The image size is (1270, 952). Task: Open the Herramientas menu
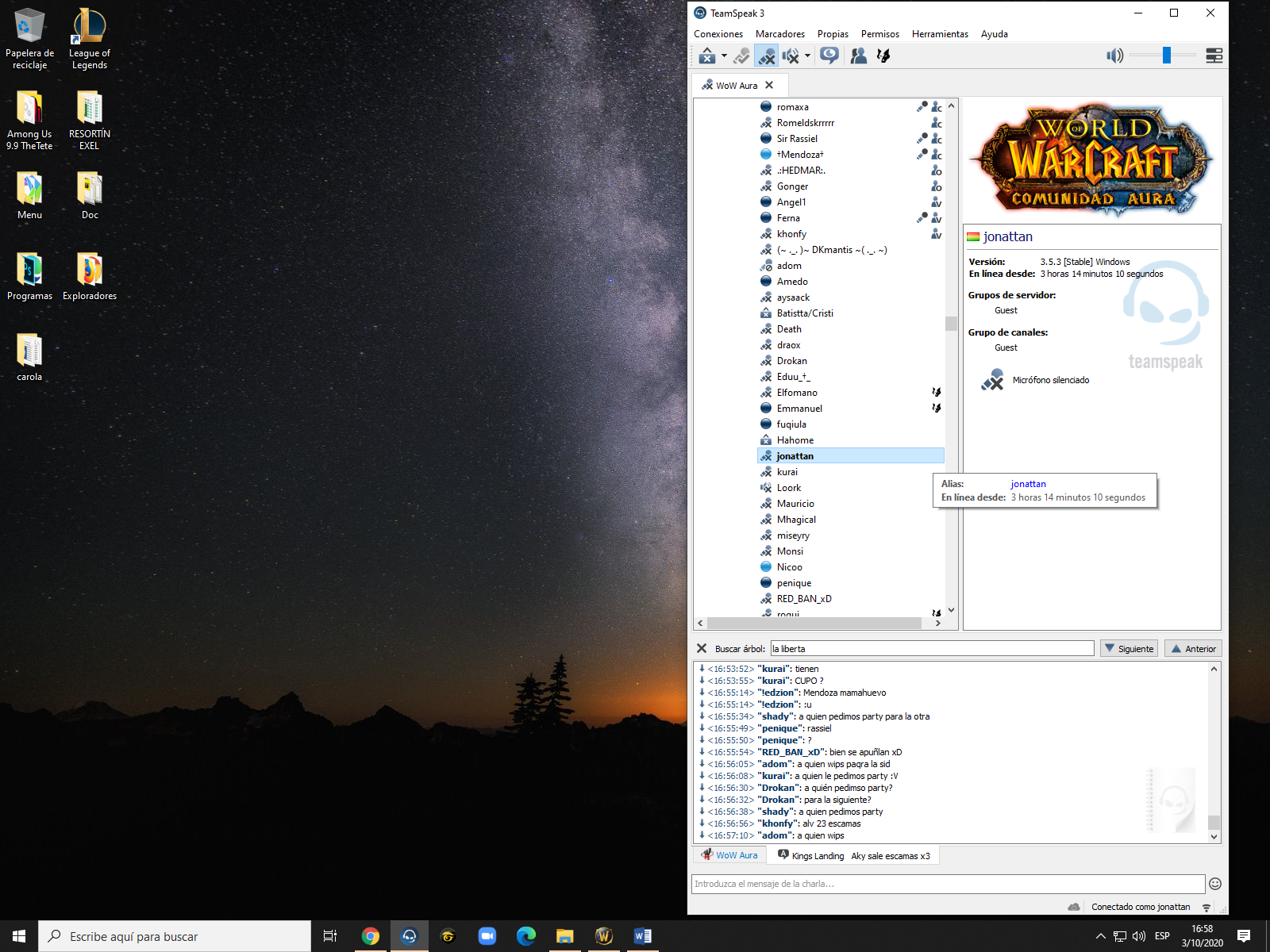(x=940, y=34)
